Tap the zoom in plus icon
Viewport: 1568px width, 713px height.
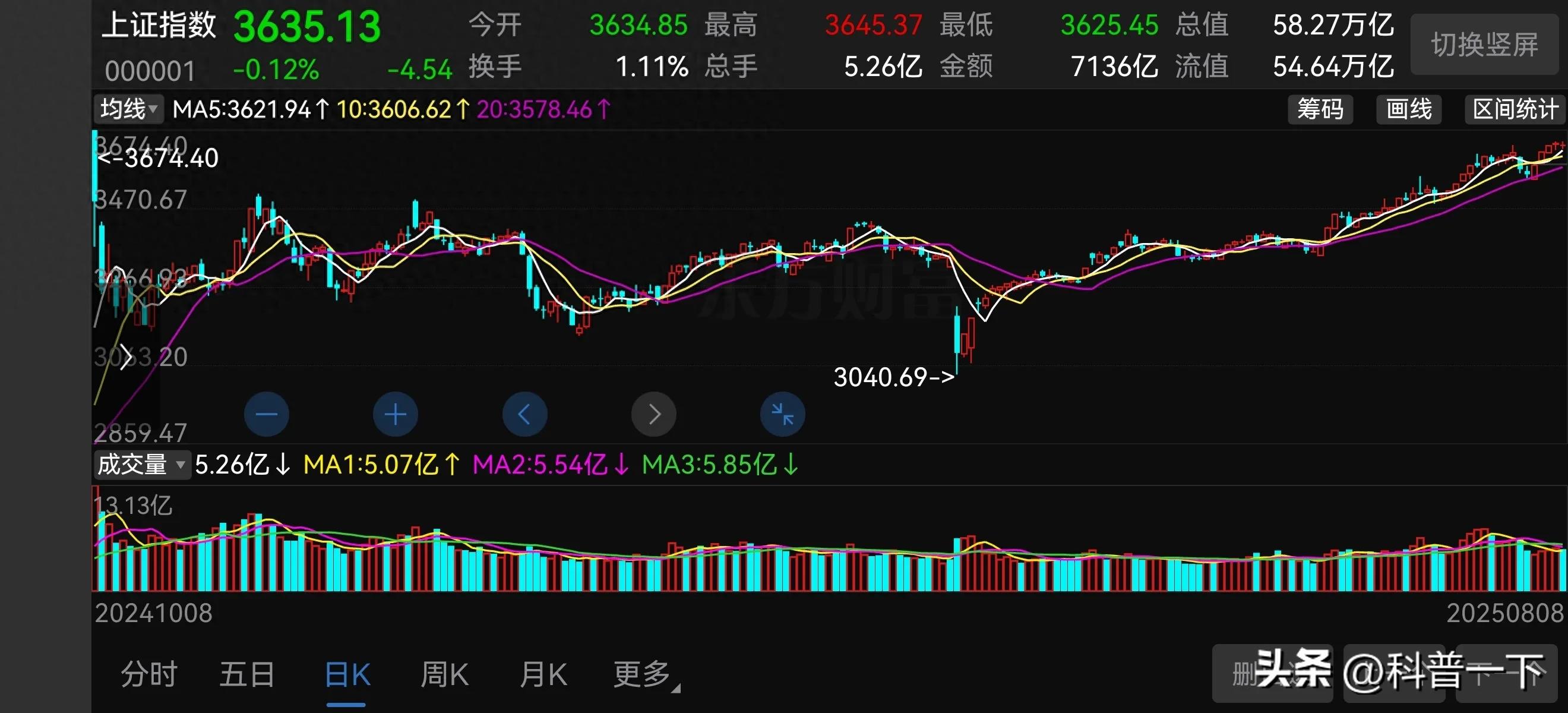coord(395,414)
